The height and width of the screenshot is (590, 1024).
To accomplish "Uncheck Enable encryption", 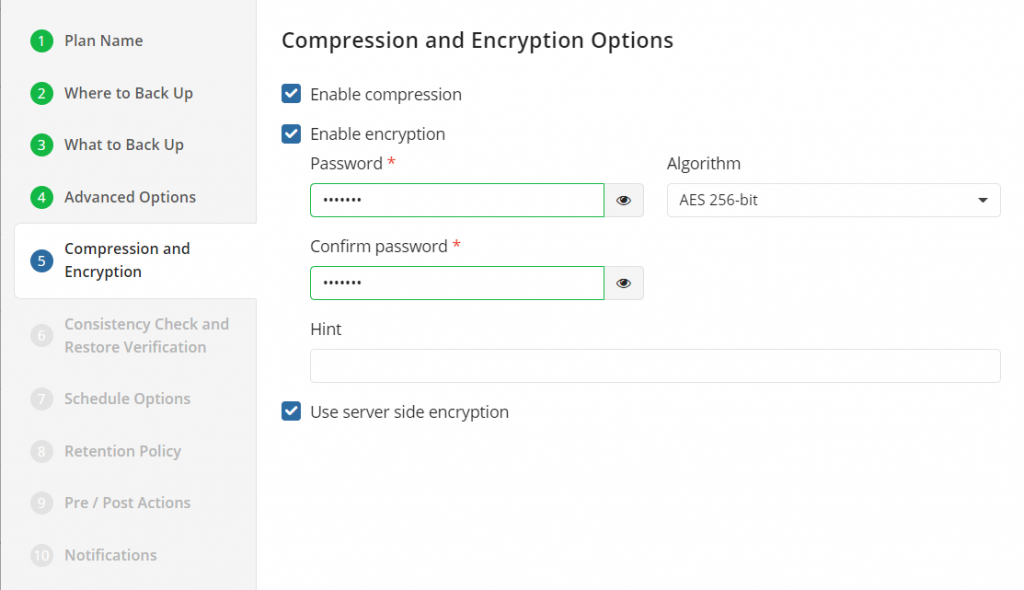I will click(x=290, y=133).
